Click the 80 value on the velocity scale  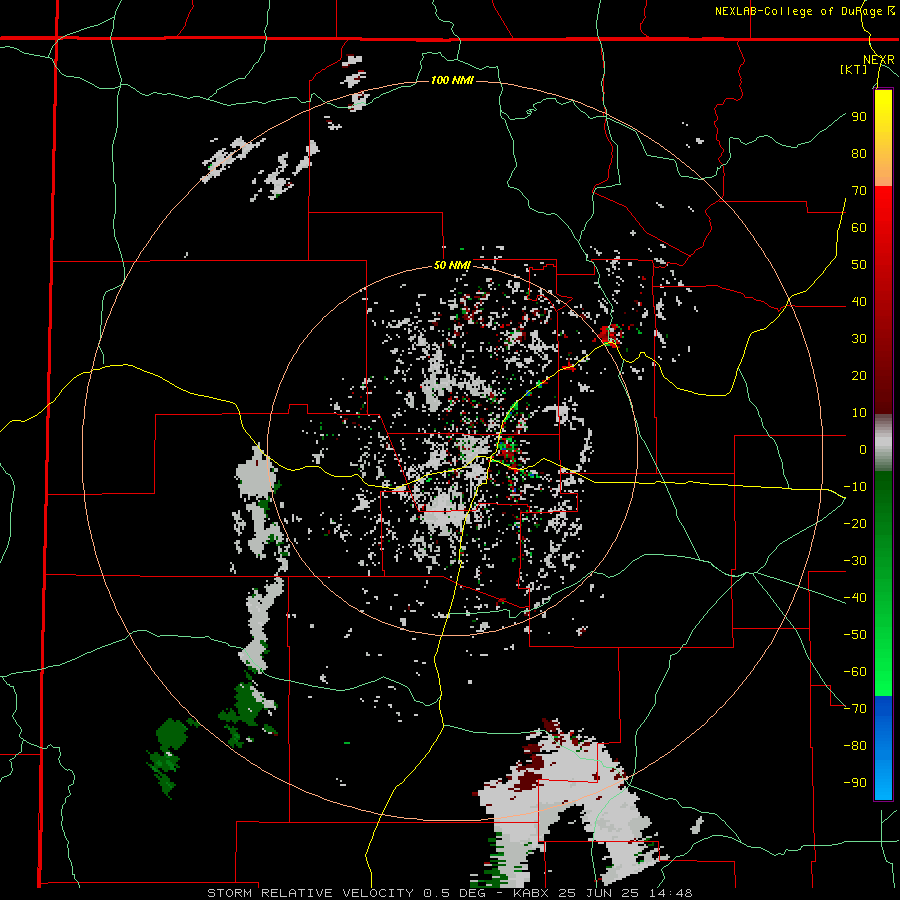pos(859,153)
